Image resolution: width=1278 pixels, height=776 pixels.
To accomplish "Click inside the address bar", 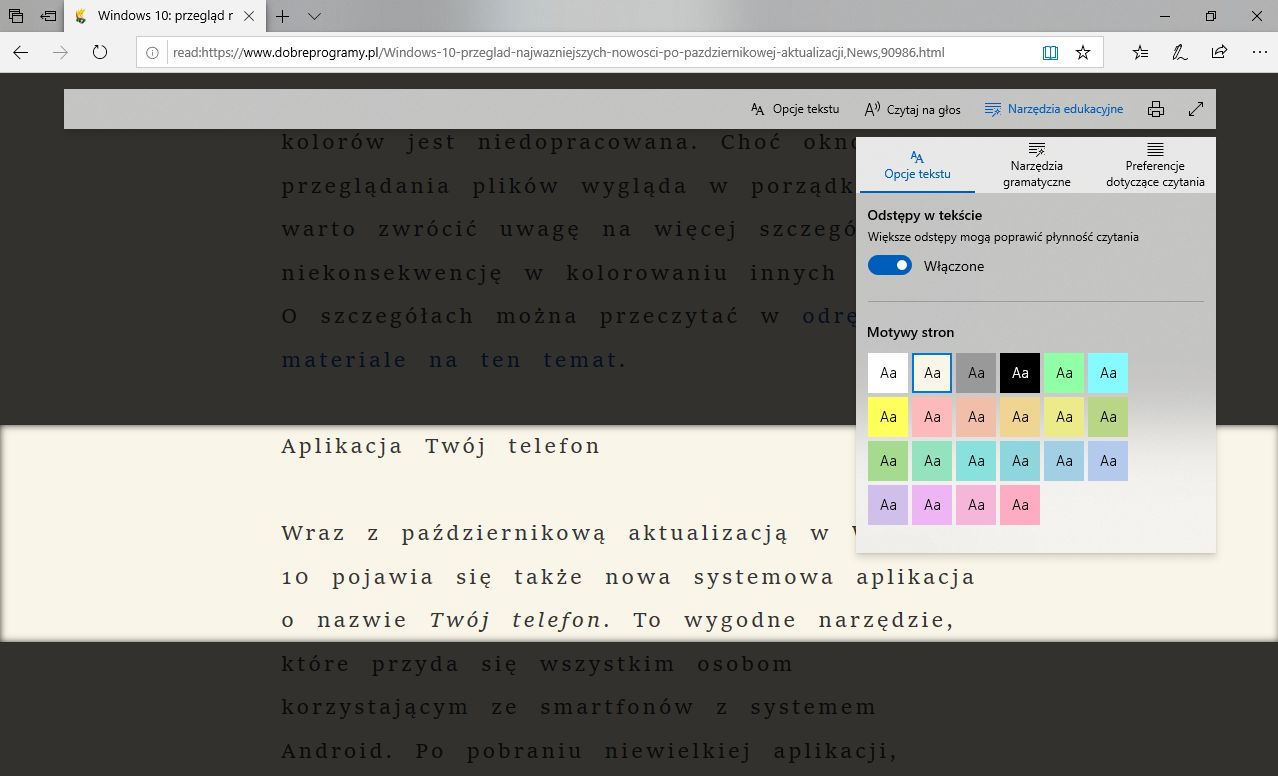I will tap(600, 52).
